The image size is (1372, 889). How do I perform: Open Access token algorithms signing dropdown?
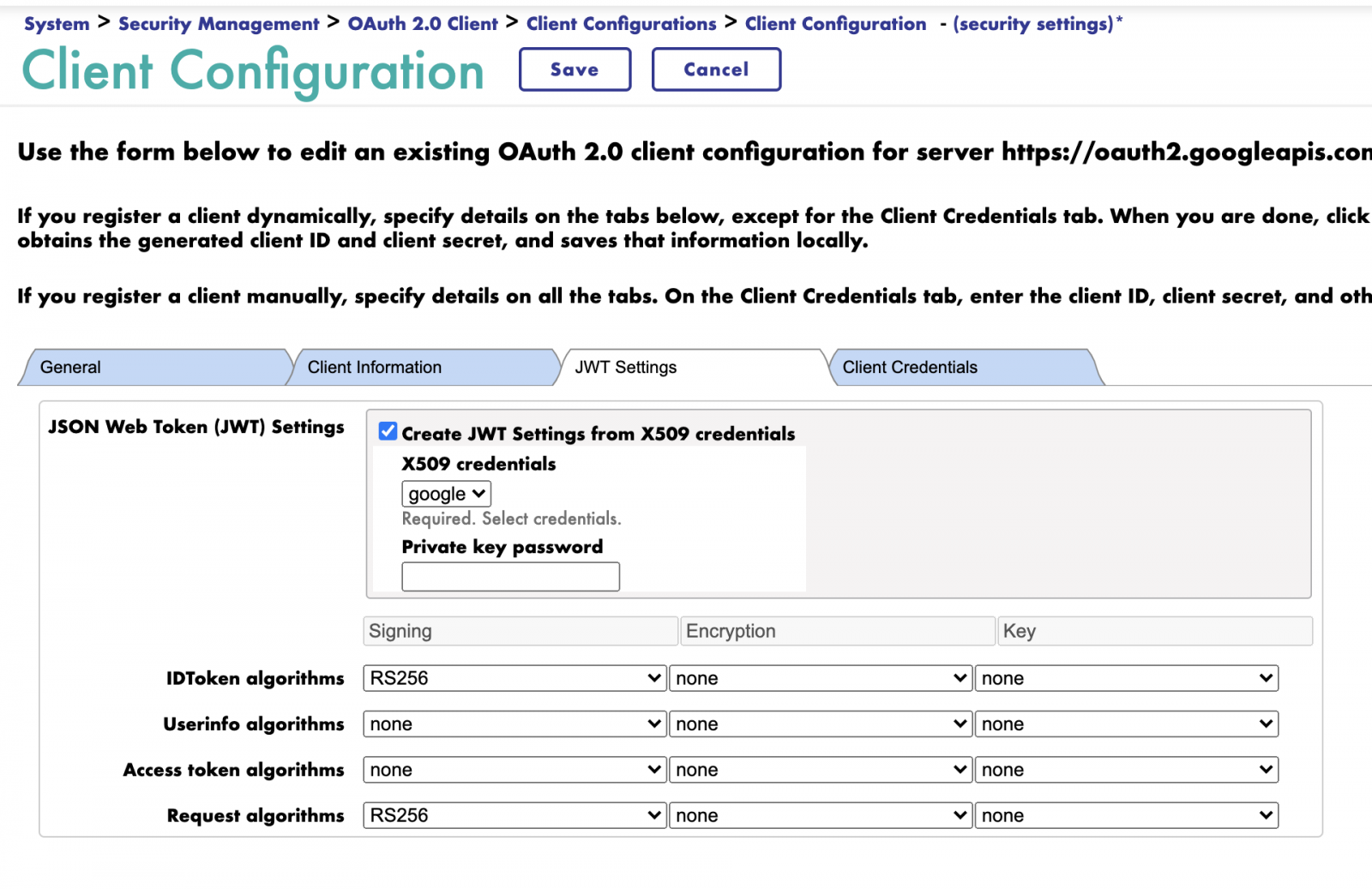tap(514, 770)
